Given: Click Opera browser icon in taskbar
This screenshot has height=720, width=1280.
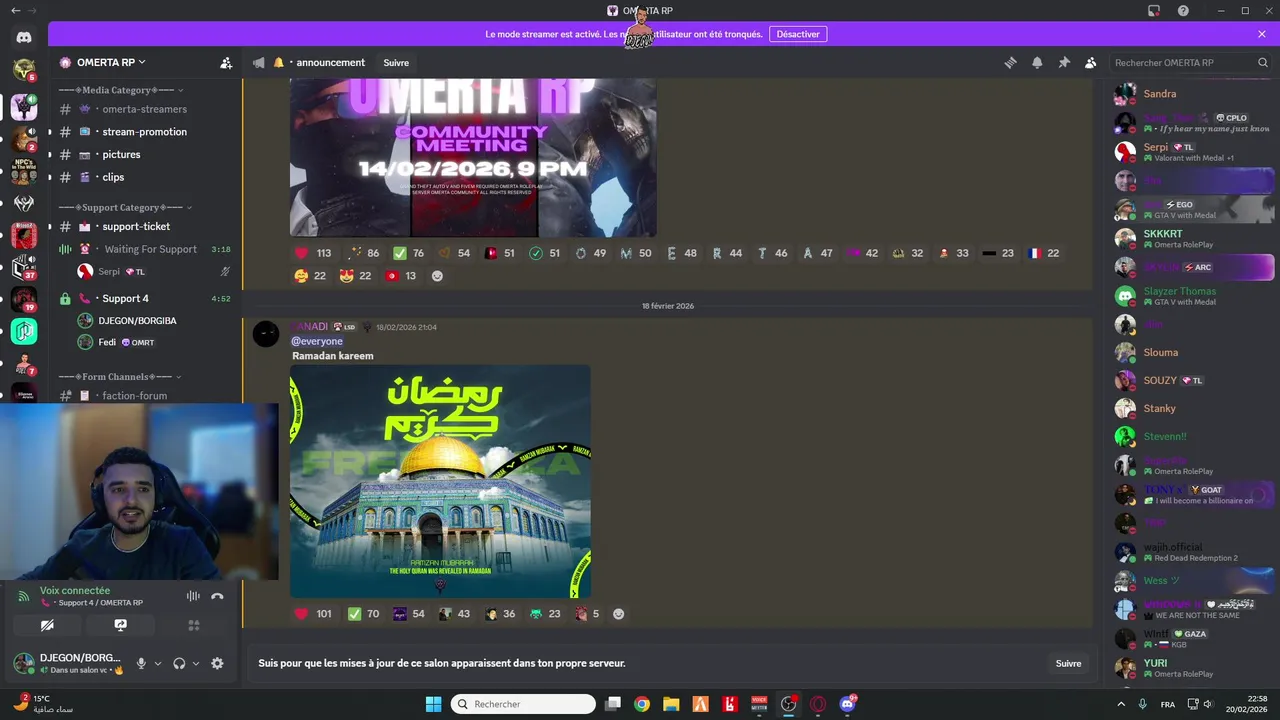Looking at the screenshot, I should [818, 704].
